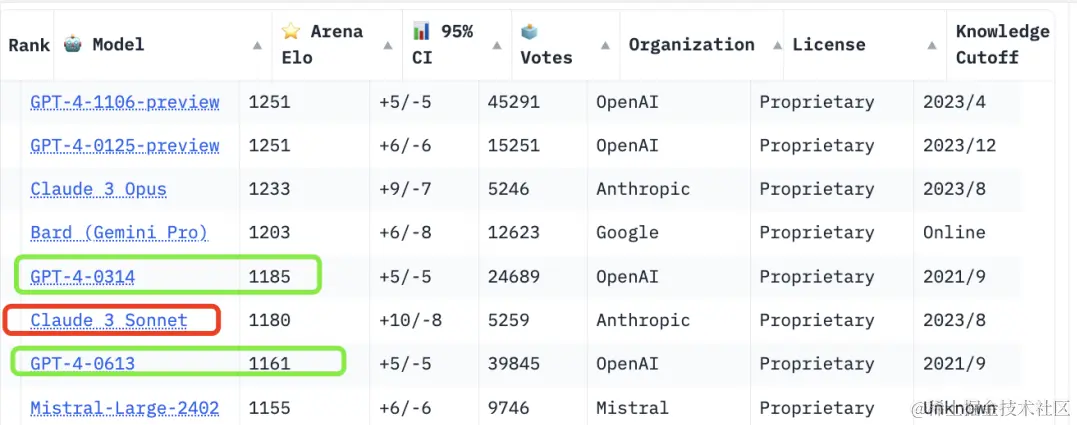
Task: Click the bar chart icon in 95% CI header
Action: coord(421,31)
